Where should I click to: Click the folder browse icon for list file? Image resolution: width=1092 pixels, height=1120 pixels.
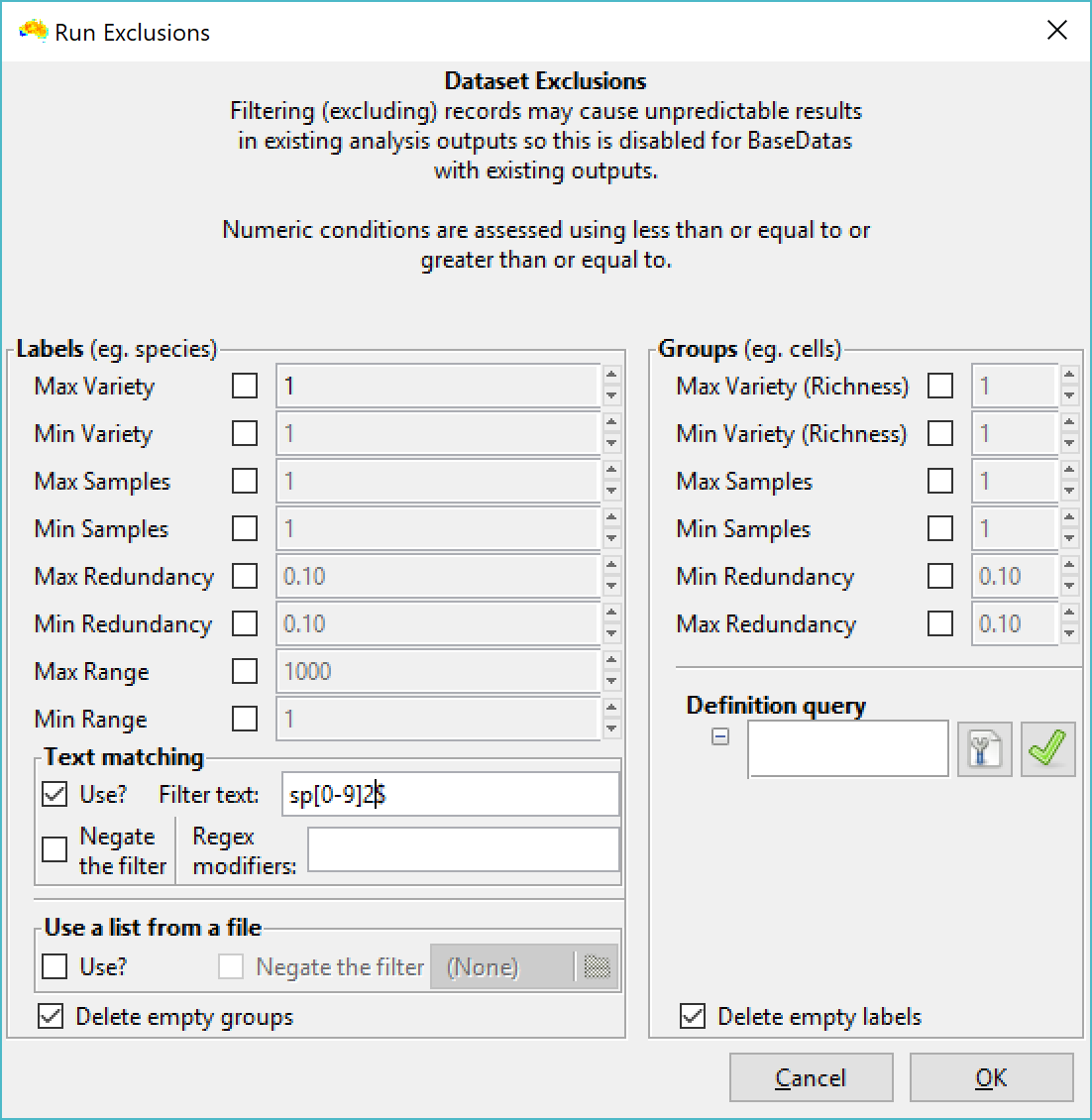pos(596,965)
